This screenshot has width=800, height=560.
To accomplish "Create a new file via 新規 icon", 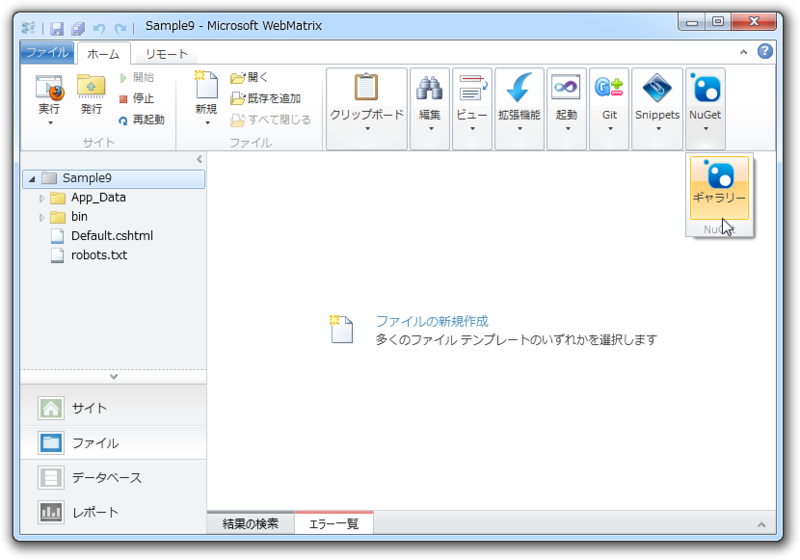I will point(206,87).
